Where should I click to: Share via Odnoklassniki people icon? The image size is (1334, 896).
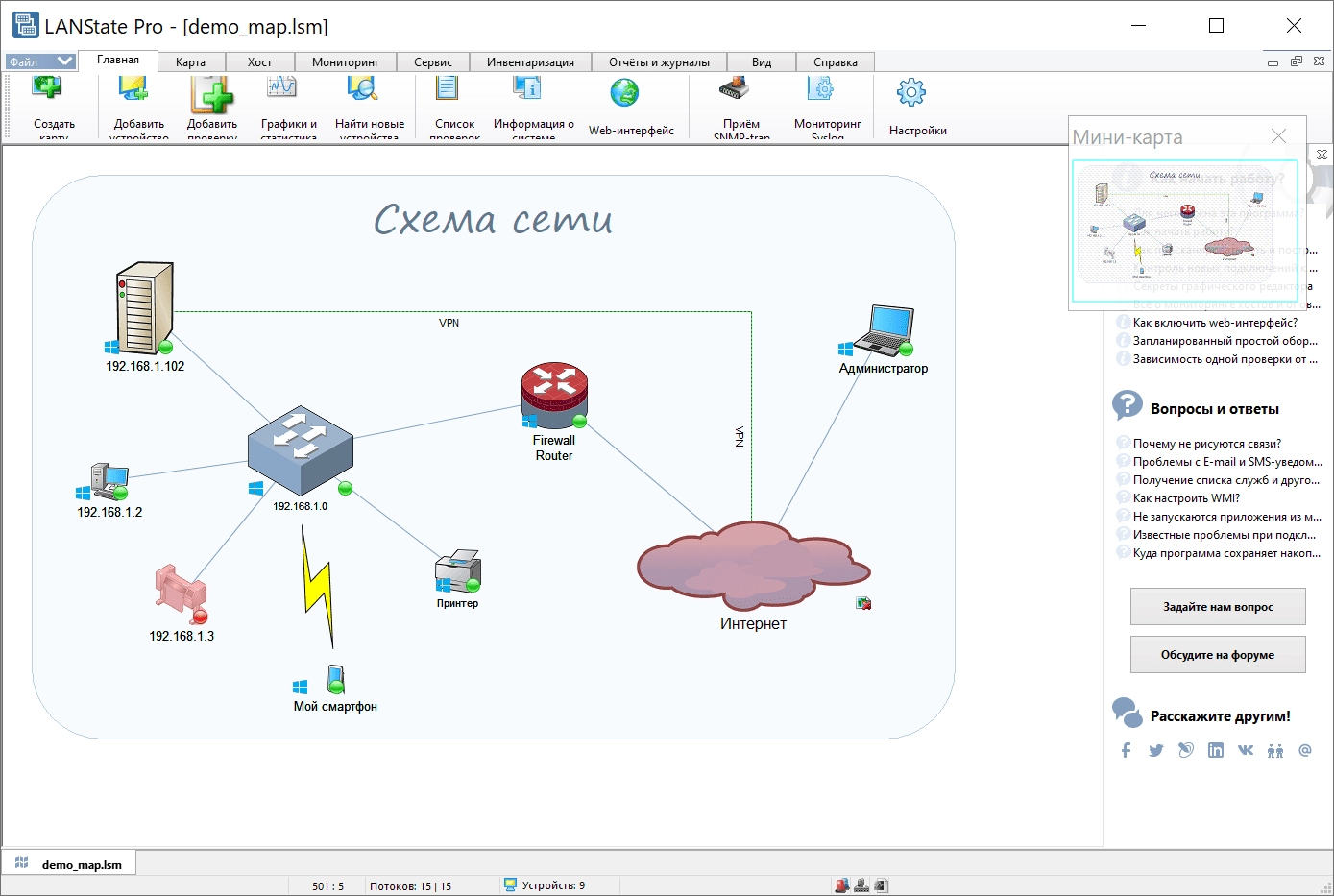coord(1275,750)
